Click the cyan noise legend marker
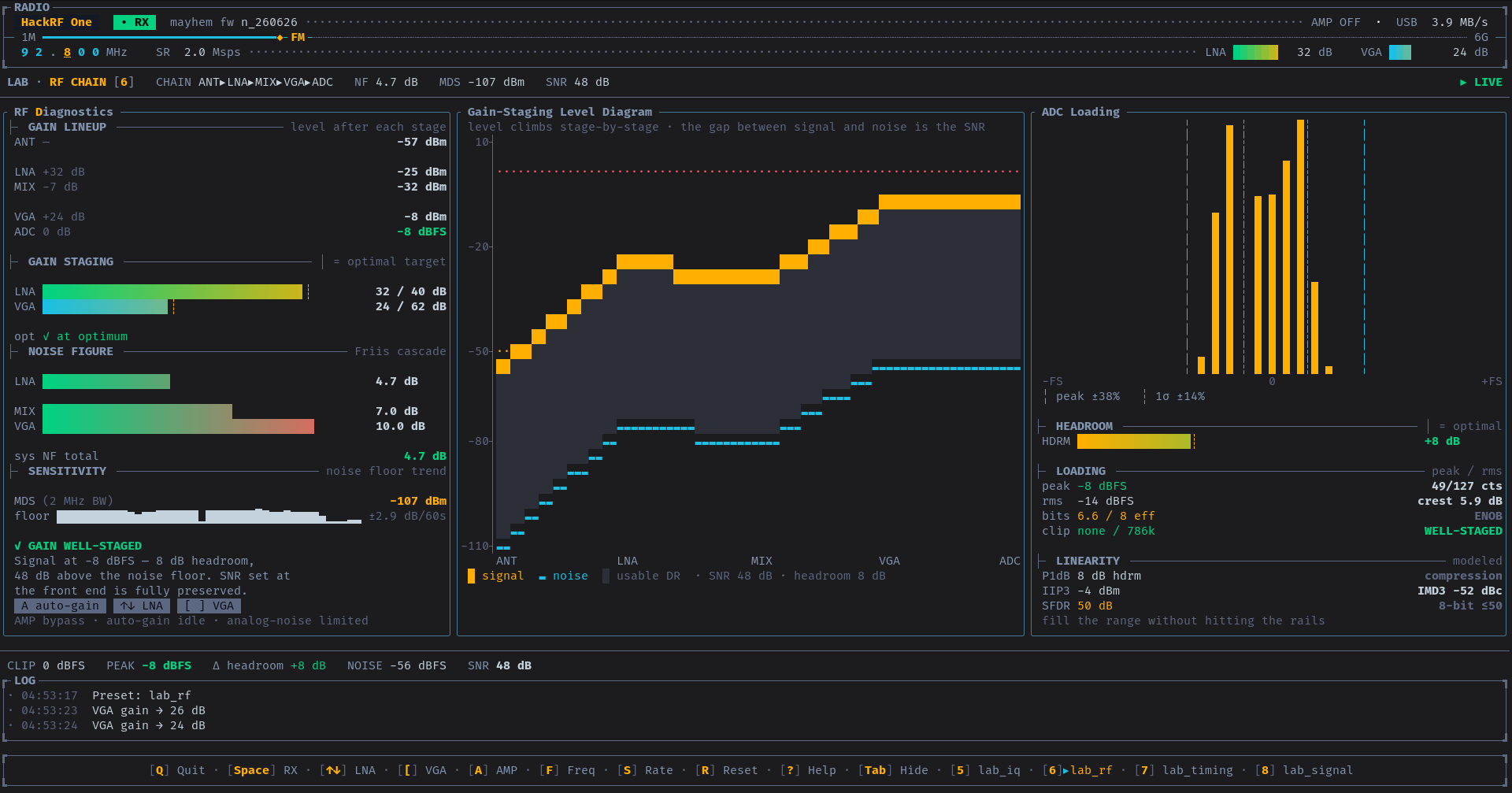Viewport: 1512px width, 793px height. coord(542,578)
